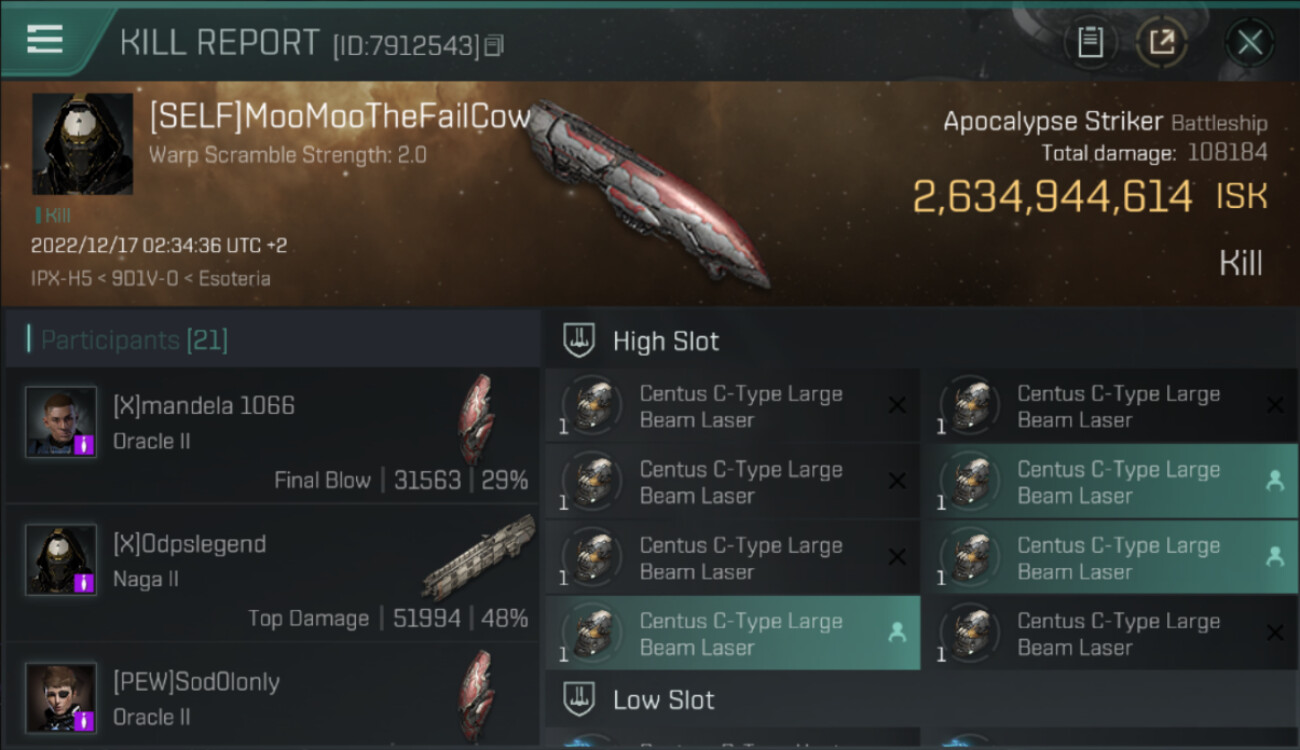The image size is (1300, 750).
Task: Select the mandela 1066 pilot portrait
Action: 61,422
